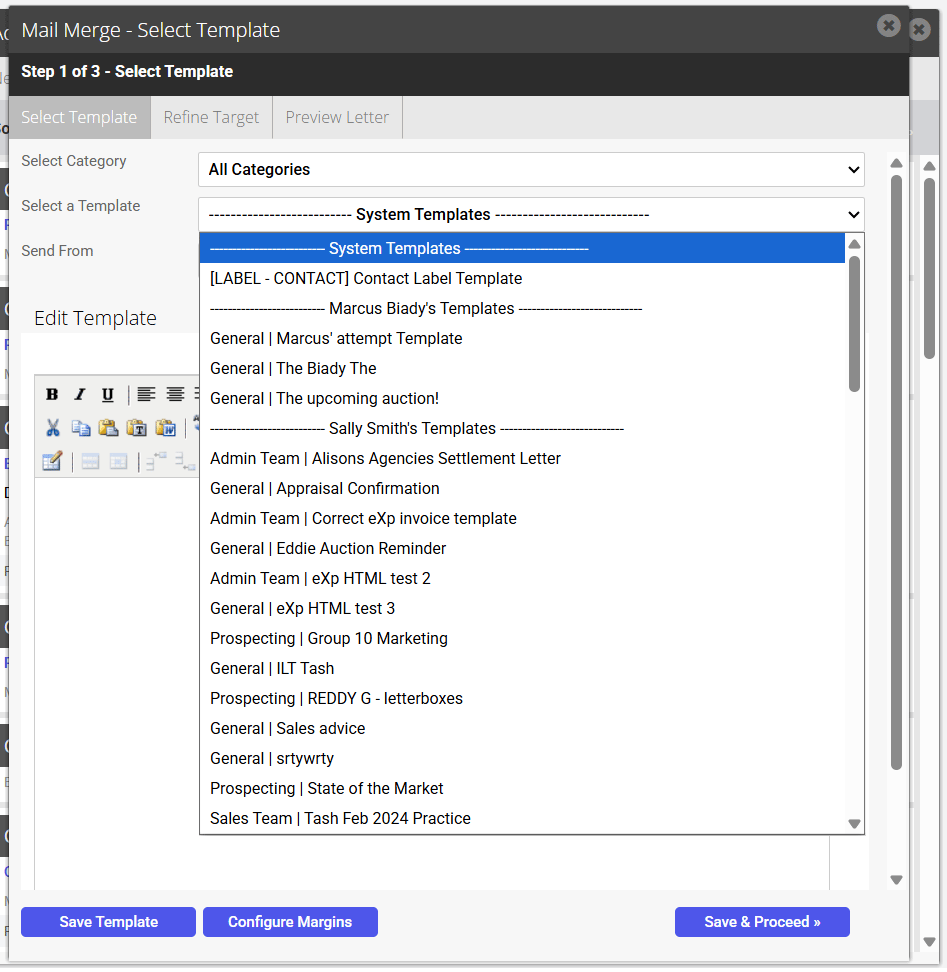
Task: Click the Save Template button
Action: 108,922
